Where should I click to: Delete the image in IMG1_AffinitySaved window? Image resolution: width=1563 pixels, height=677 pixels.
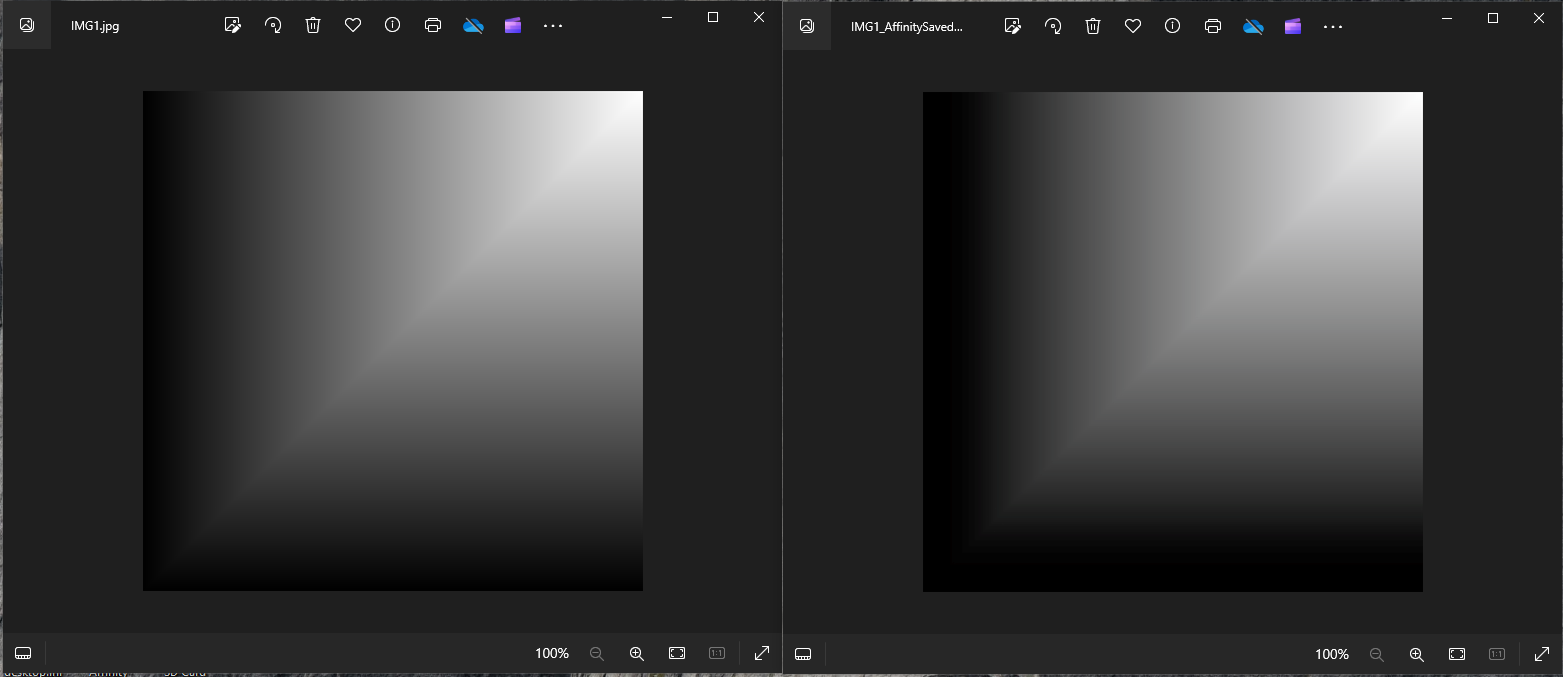click(x=1093, y=26)
